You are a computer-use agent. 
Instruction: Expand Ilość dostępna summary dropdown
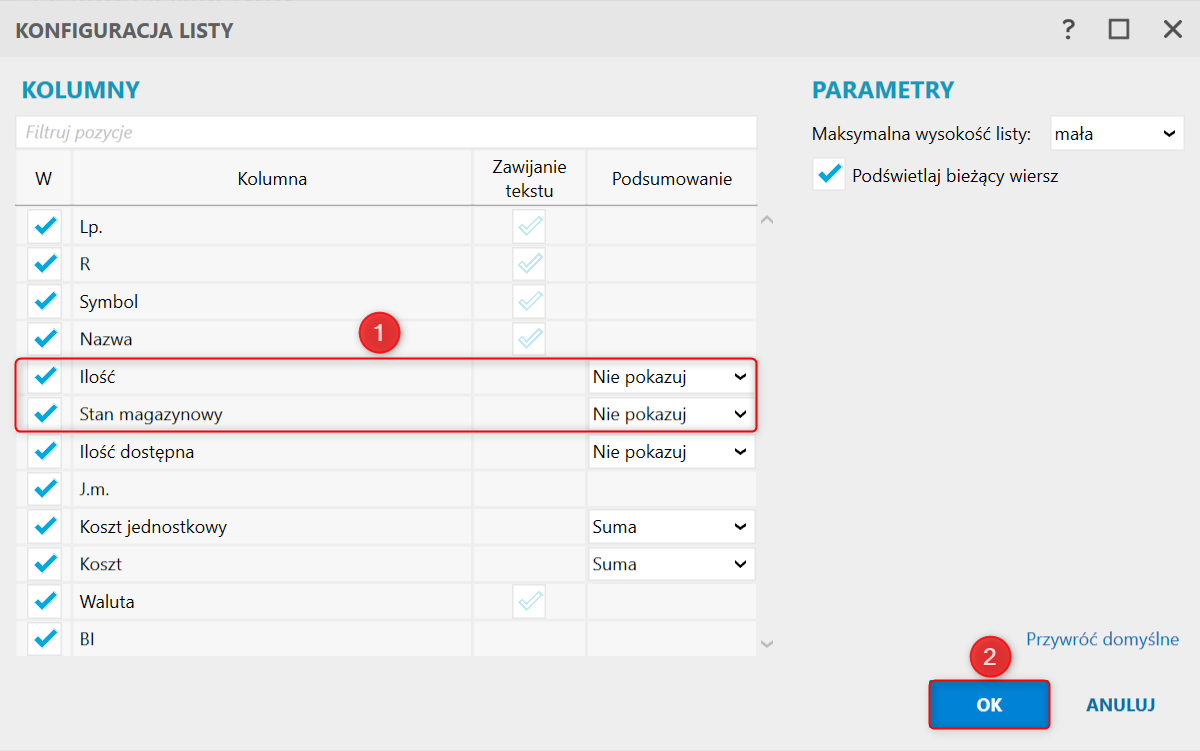coord(670,452)
